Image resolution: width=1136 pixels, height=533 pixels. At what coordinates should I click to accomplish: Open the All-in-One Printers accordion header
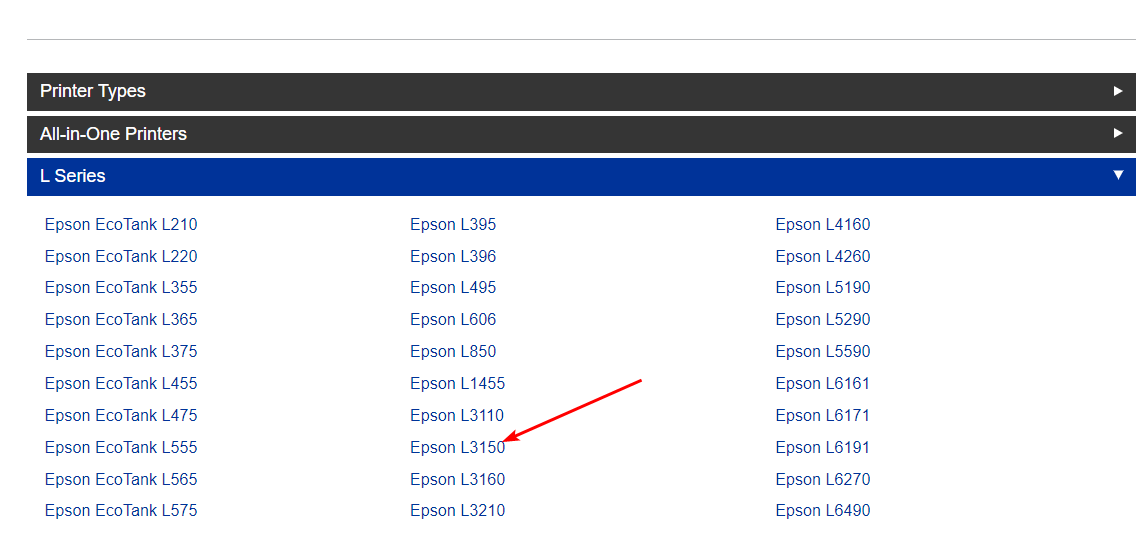[x=581, y=134]
